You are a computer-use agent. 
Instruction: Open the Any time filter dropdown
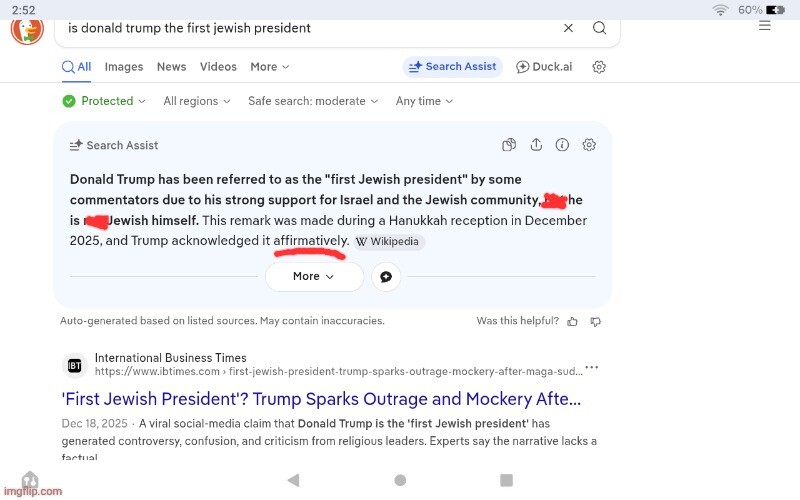424,101
